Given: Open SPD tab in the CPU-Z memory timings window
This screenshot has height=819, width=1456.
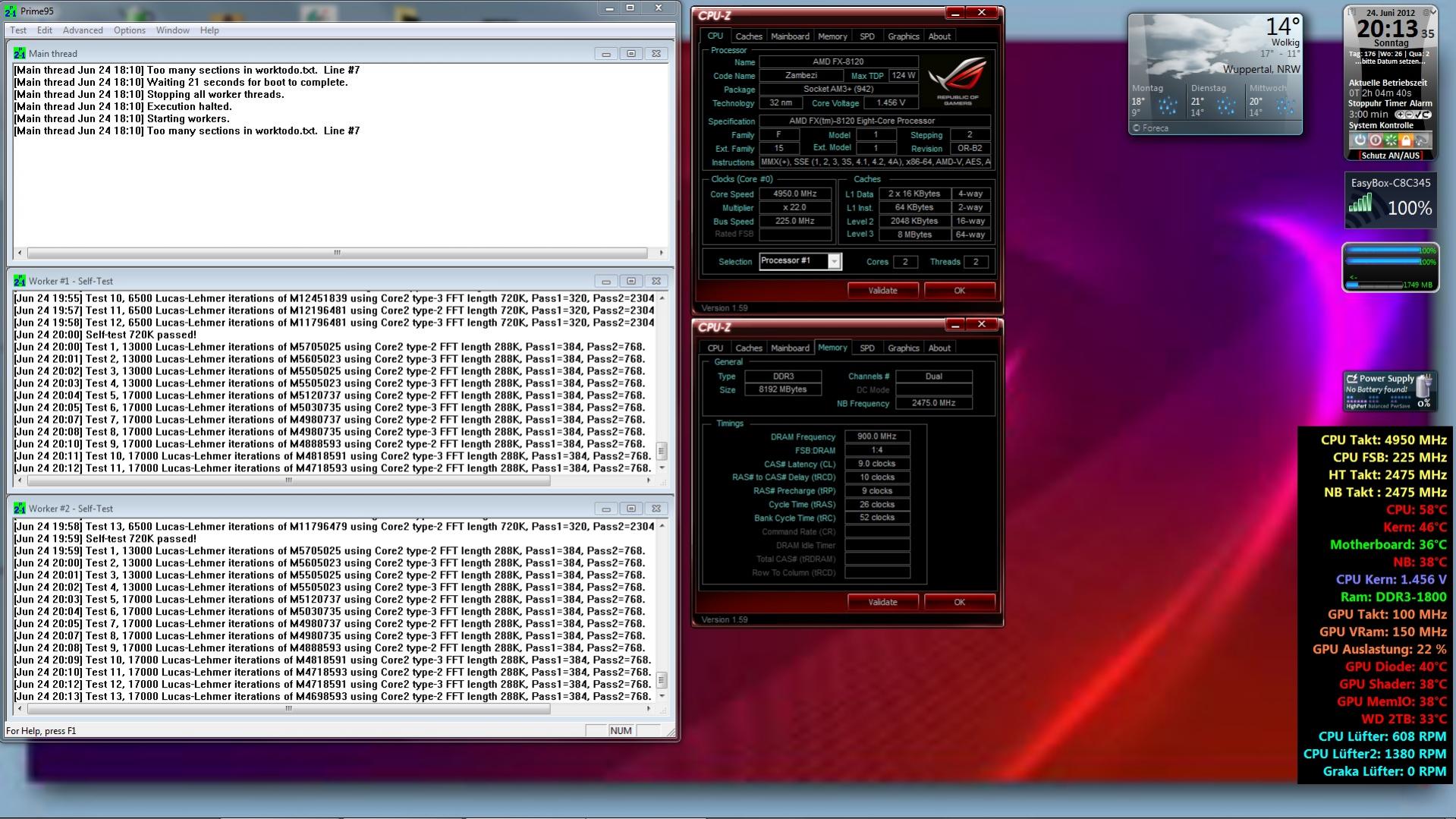Looking at the screenshot, I should pos(867,348).
